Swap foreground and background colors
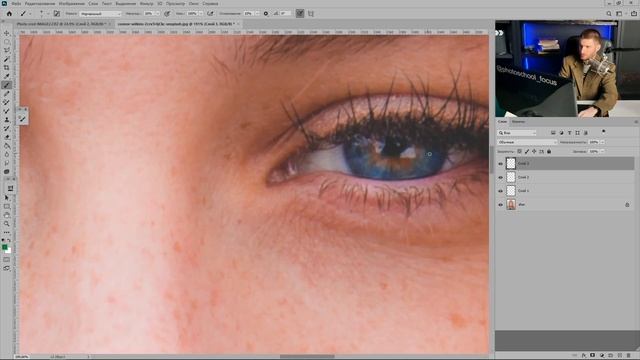This screenshot has width=640, height=360. coord(9,240)
